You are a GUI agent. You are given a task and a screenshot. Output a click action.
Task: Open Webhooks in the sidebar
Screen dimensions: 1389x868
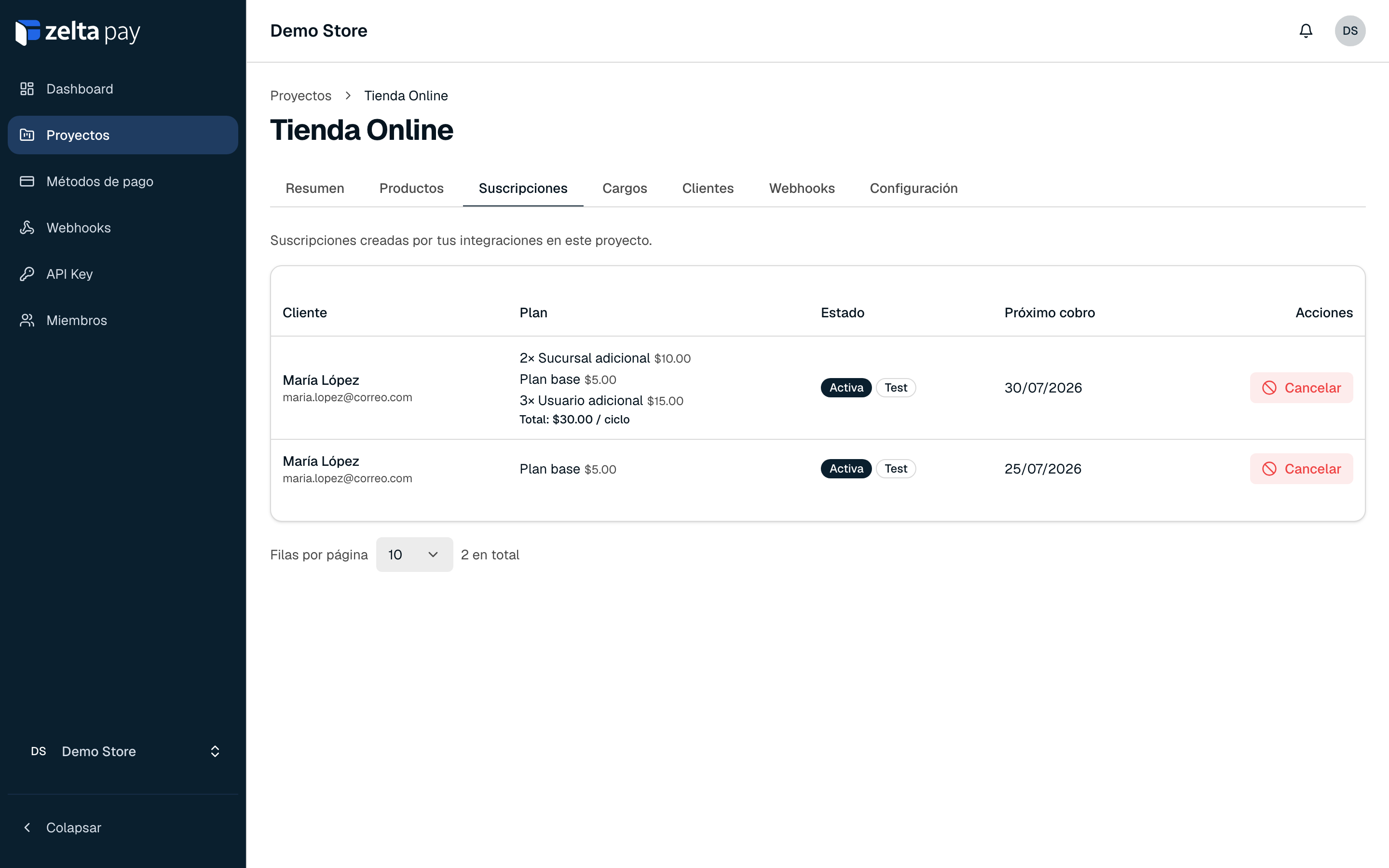click(x=123, y=228)
